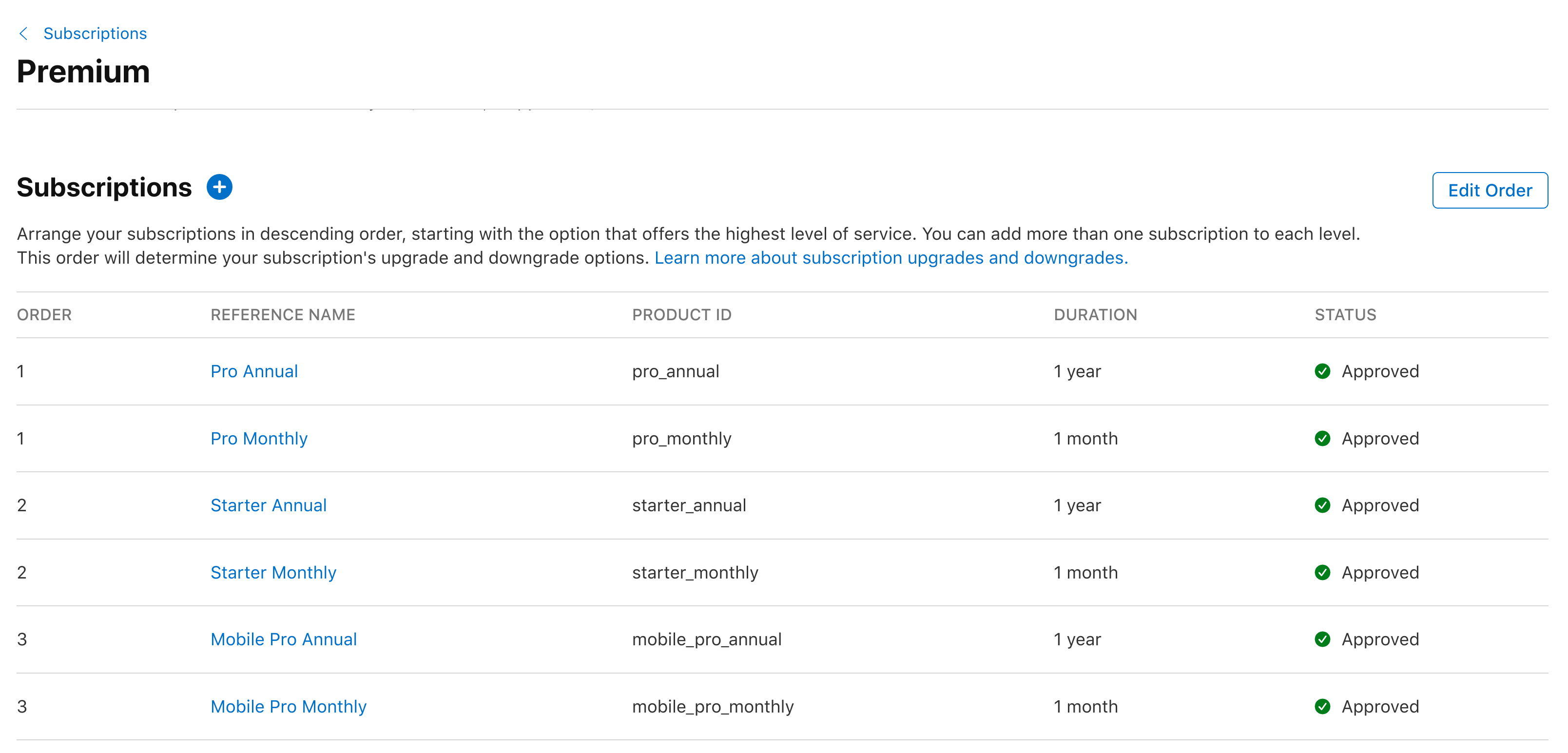Open Starter Annual reference name link
The height and width of the screenshot is (753, 1568).
(269, 505)
